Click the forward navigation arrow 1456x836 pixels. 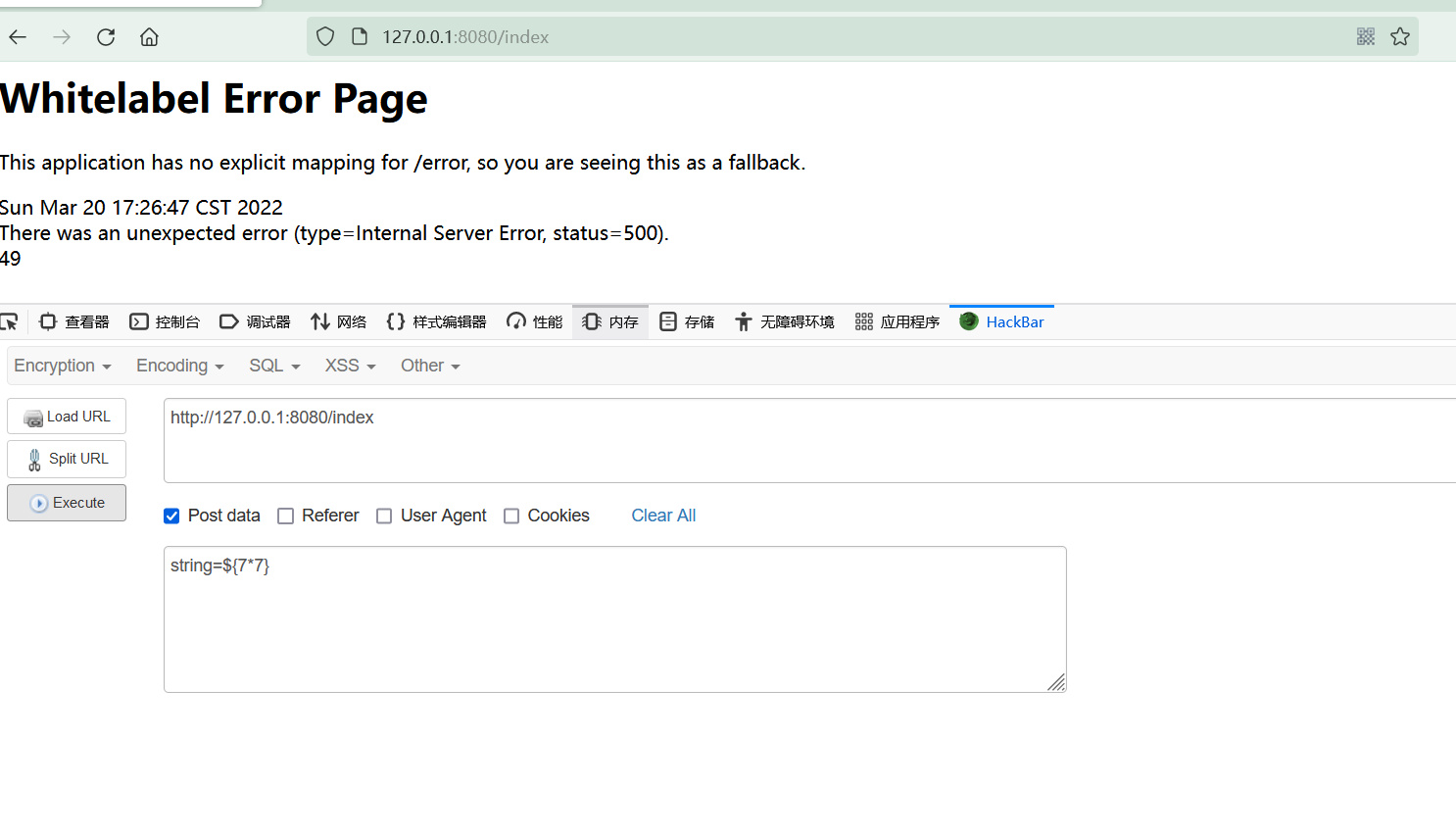pos(62,37)
